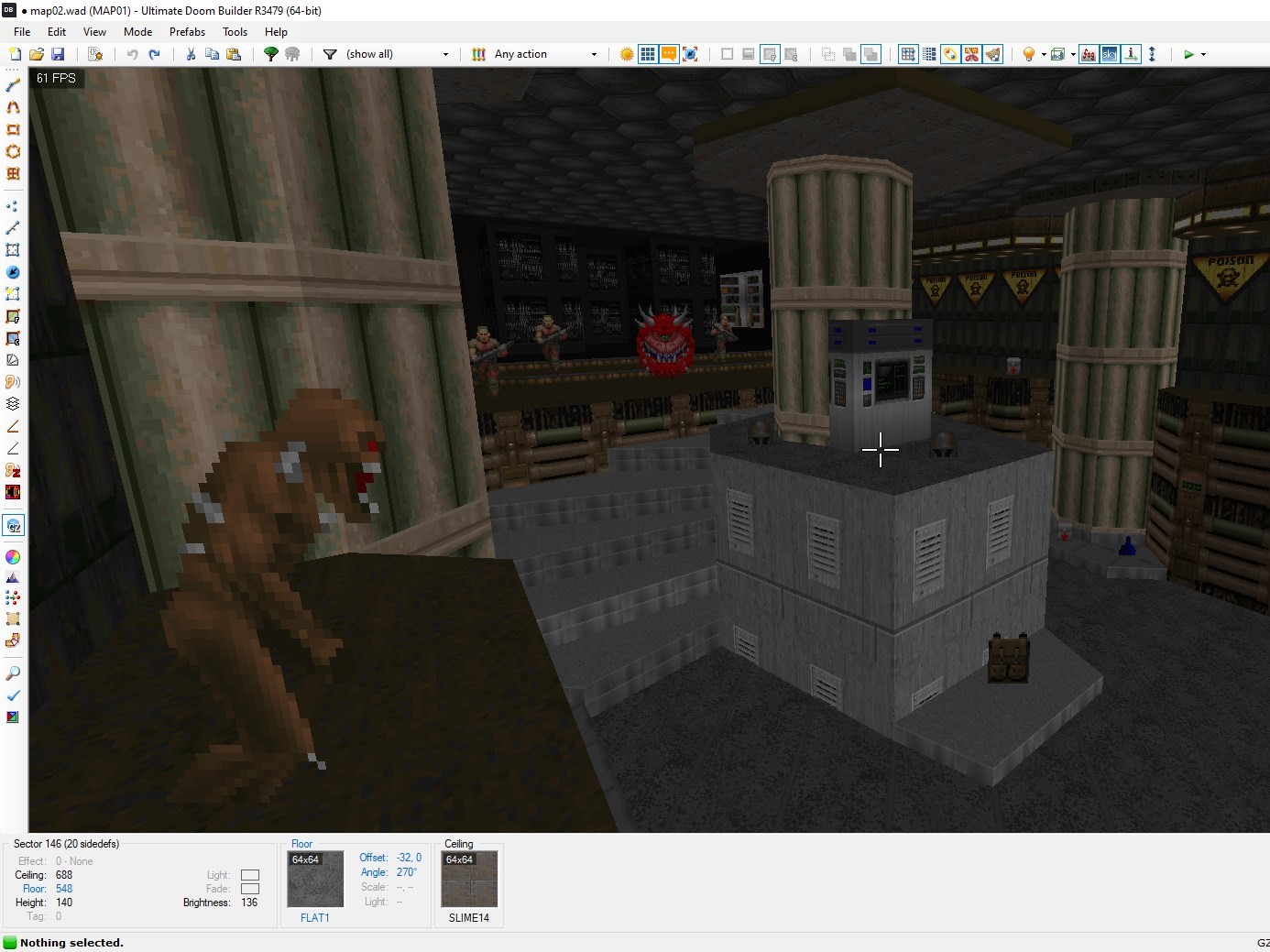Expand the light bulb dynamic lights dropdown arrow
The image size is (1270, 952).
click(x=1044, y=54)
